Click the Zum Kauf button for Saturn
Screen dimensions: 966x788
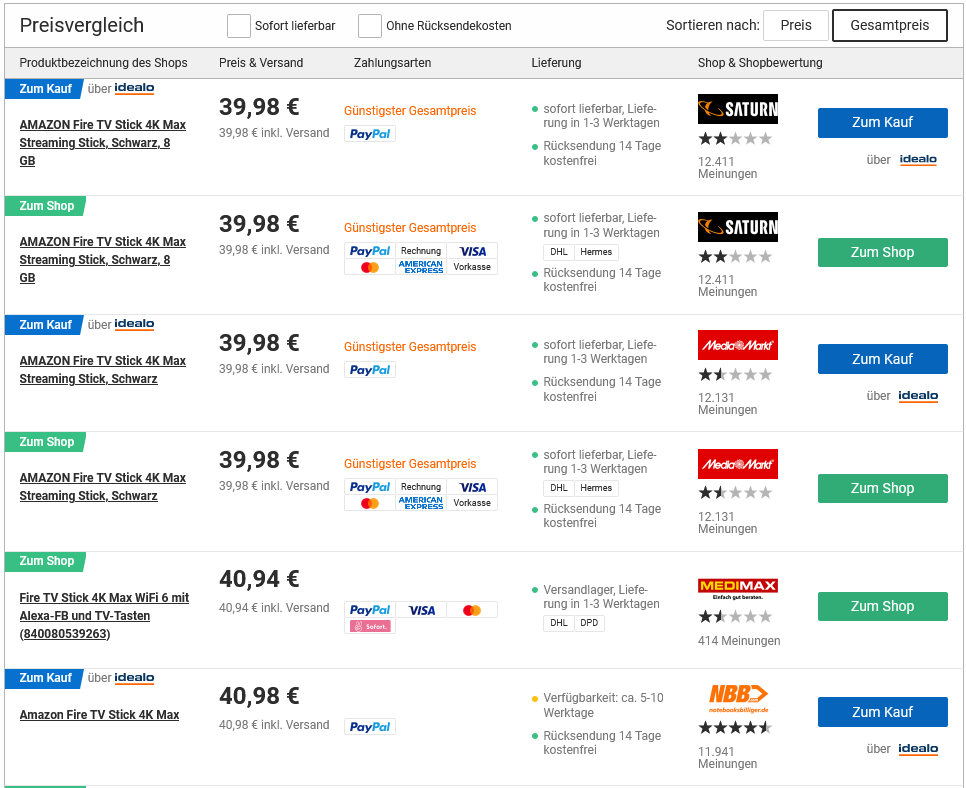(882, 123)
